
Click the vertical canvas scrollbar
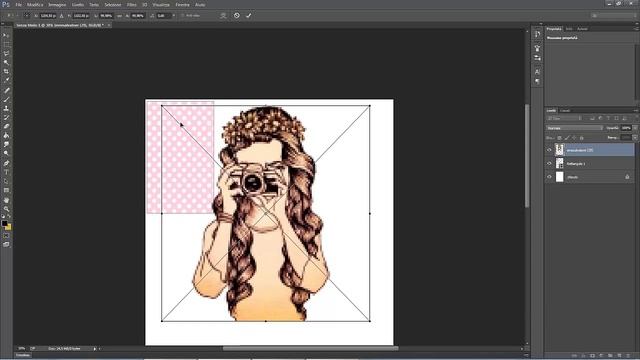point(527,156)
